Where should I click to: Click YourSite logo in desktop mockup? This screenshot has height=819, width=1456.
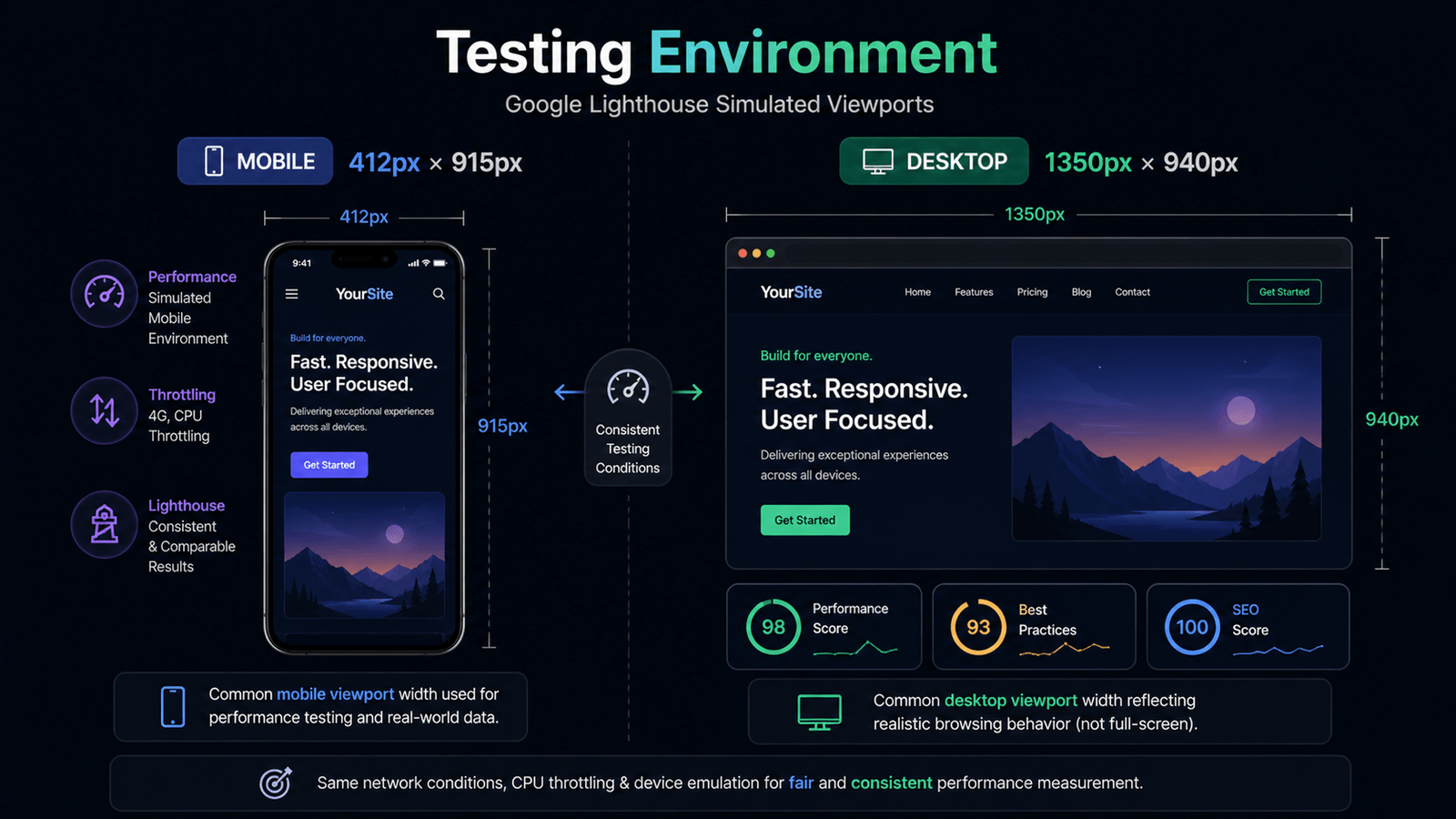tap(791, 292)
